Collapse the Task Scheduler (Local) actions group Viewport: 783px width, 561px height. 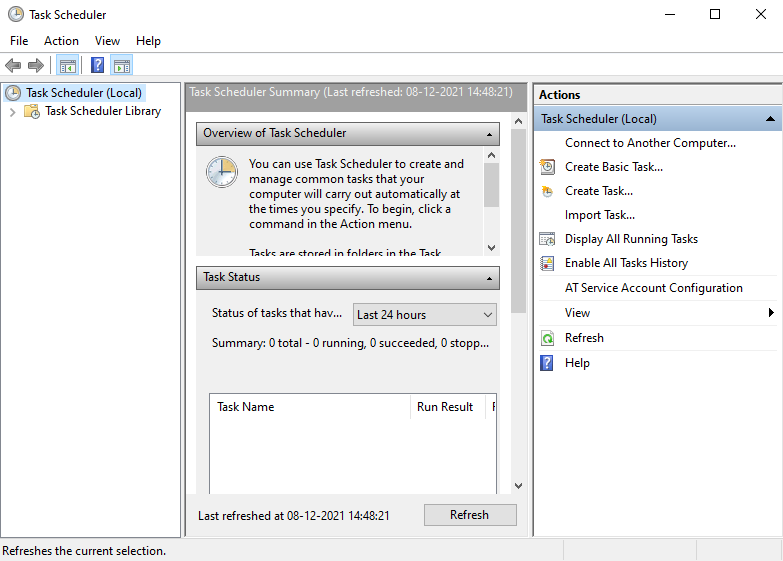pos(770,119)
